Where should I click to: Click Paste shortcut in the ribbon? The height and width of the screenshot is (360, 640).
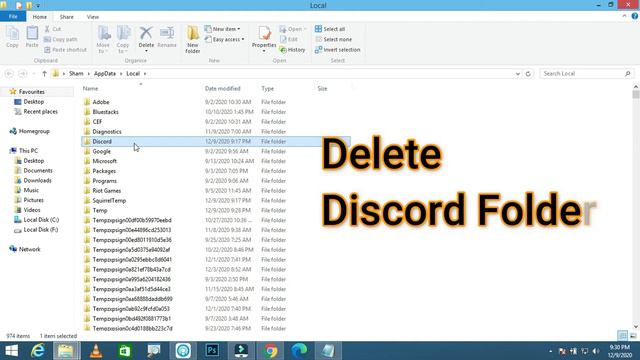65,50
